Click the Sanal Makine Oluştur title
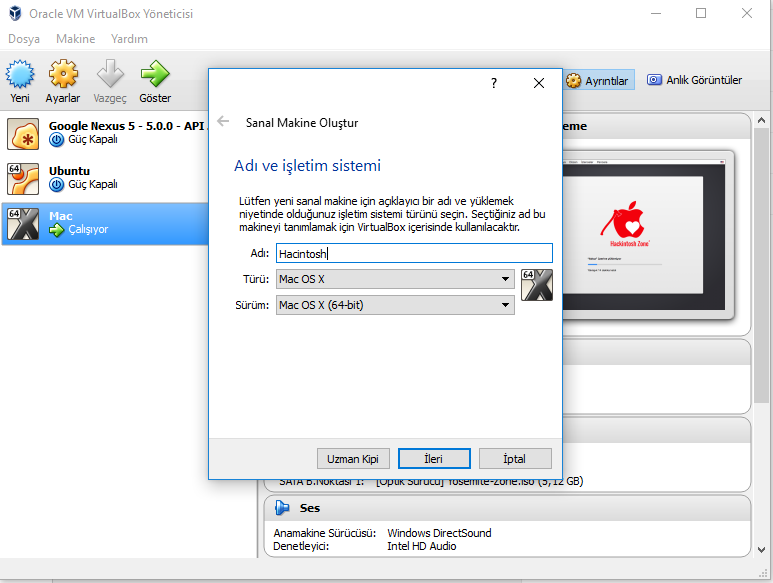Image resolution: width=773 pixels, height=583 pixels. pos(302,123)
